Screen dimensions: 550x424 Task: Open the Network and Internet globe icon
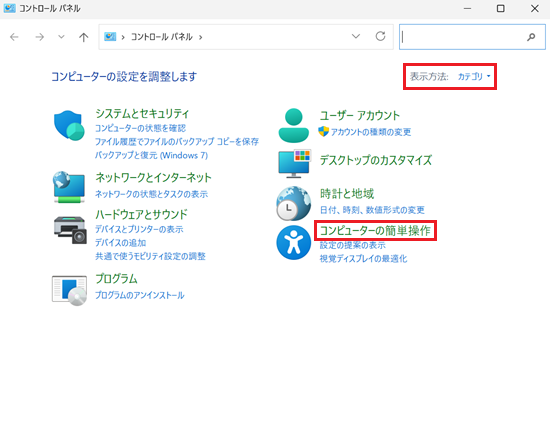(69, 187)
